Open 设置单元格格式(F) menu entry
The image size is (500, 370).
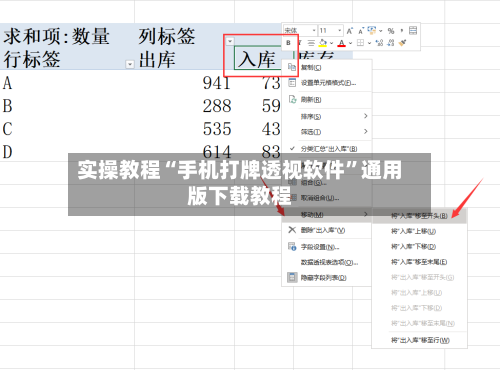(327, 83)
